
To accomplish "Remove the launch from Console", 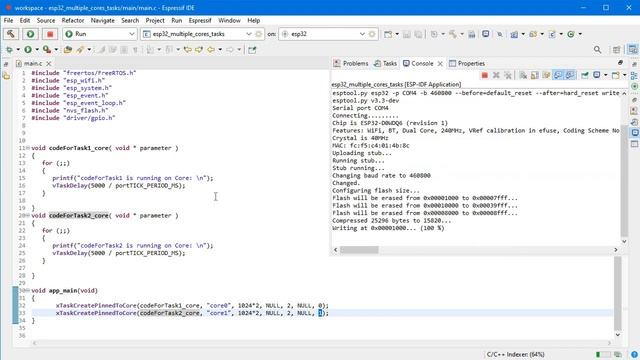I will point(496,75).
